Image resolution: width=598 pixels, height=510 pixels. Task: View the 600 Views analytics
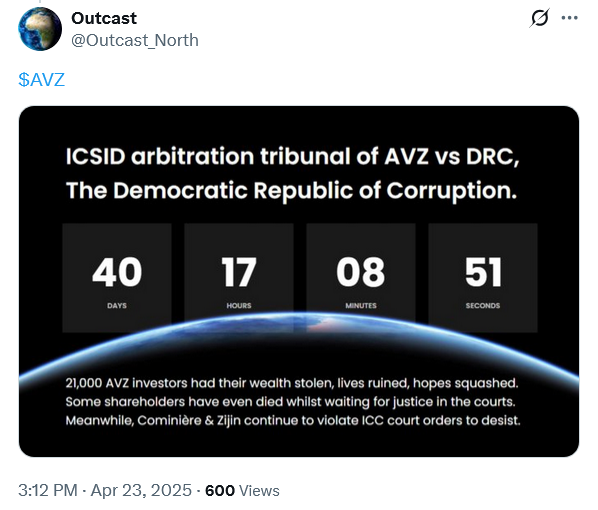click(242, 491)
